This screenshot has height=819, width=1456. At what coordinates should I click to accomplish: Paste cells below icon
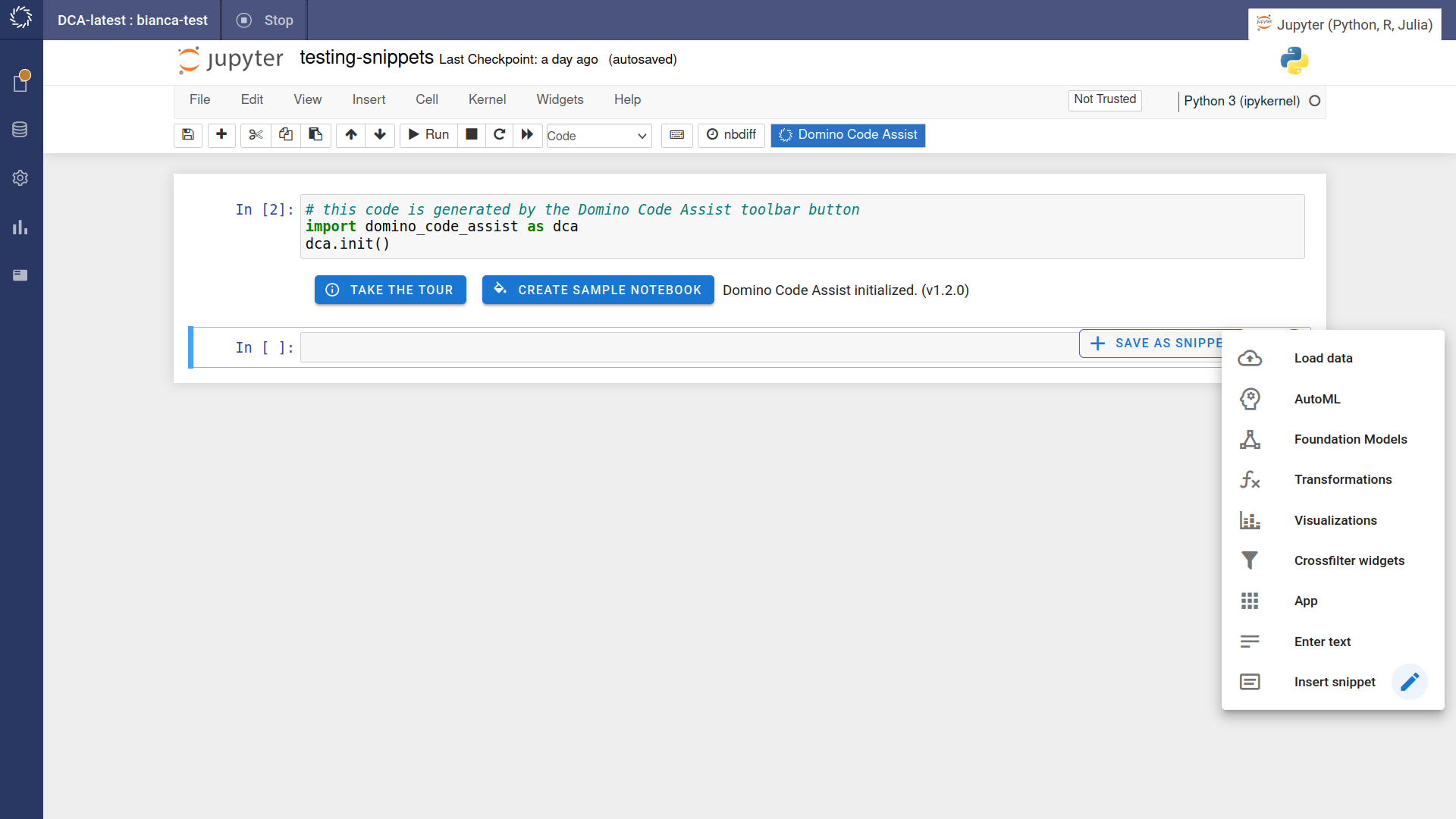[x=315, y=135]
